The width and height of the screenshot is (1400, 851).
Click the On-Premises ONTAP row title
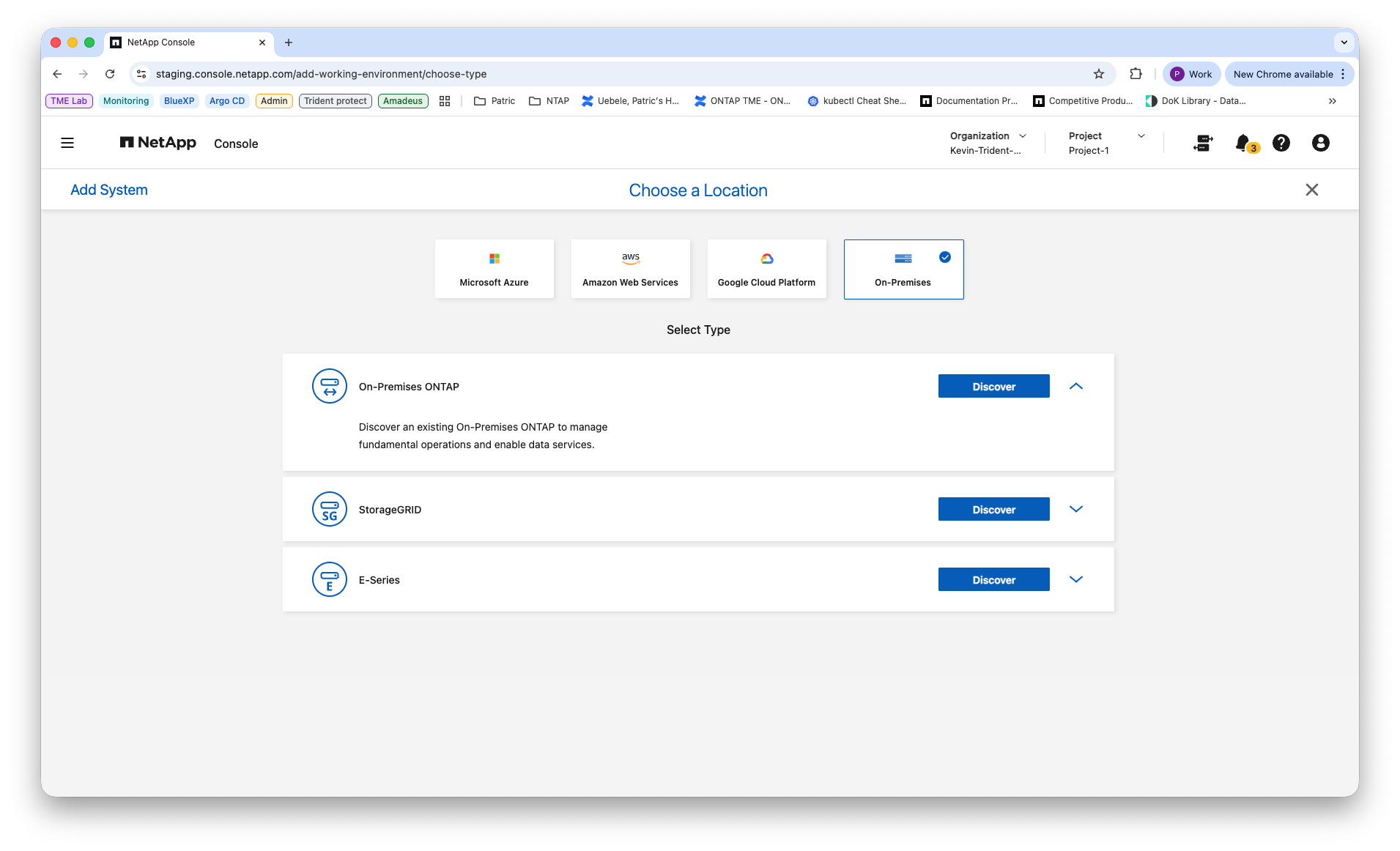pyautogui.click(x=409, y=386)
